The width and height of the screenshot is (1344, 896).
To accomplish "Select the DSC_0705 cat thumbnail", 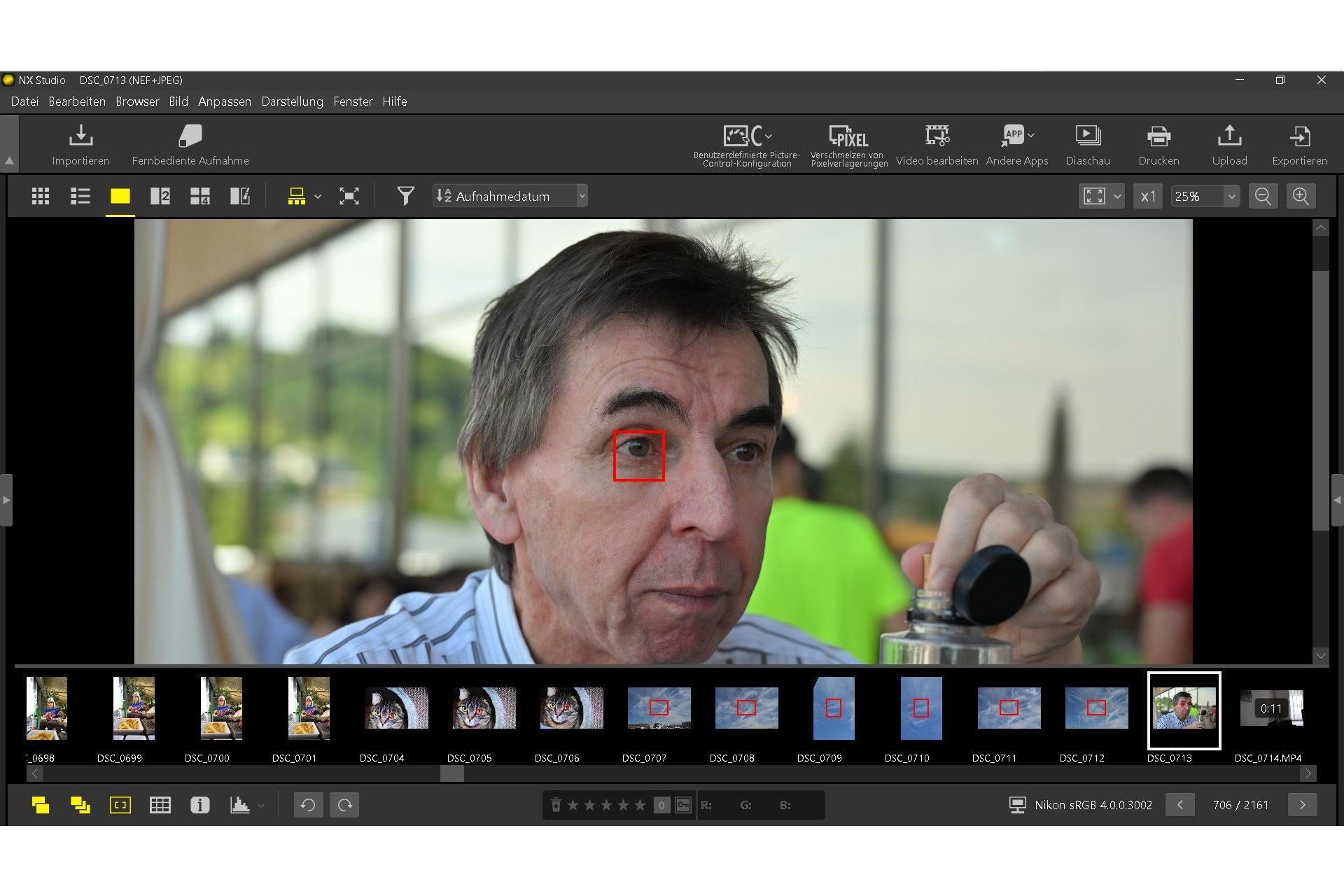I will point(484,708).
